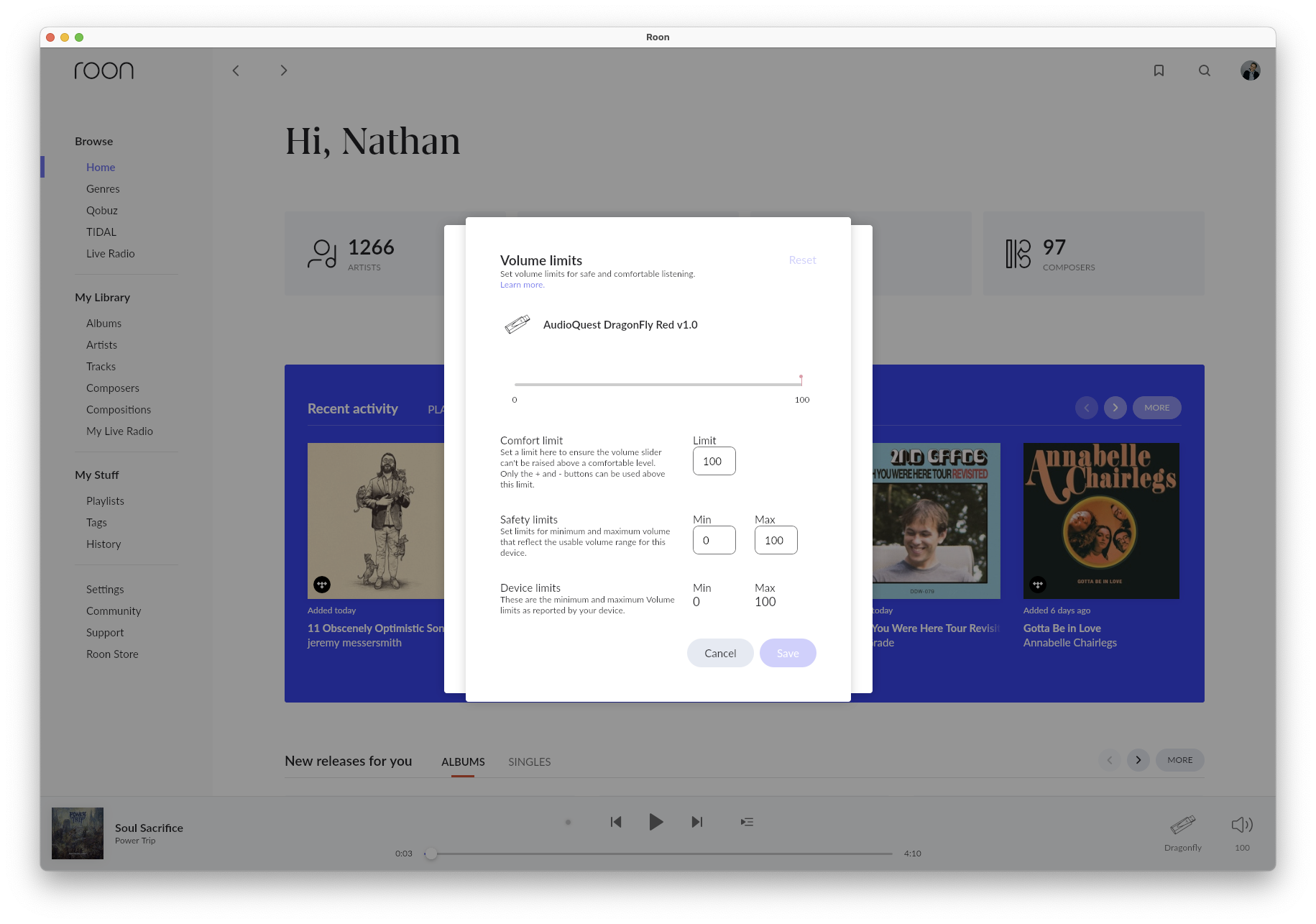Open Tracks in My Library
Viewport: 1316px width, 924px height.
click(x=101, y=366)
